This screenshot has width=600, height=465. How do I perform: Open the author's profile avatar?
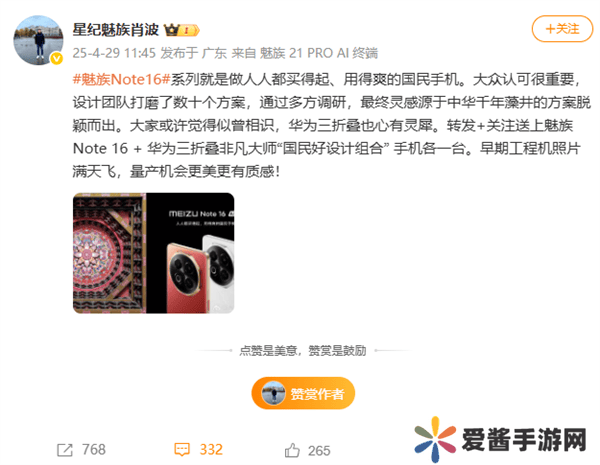38,40
